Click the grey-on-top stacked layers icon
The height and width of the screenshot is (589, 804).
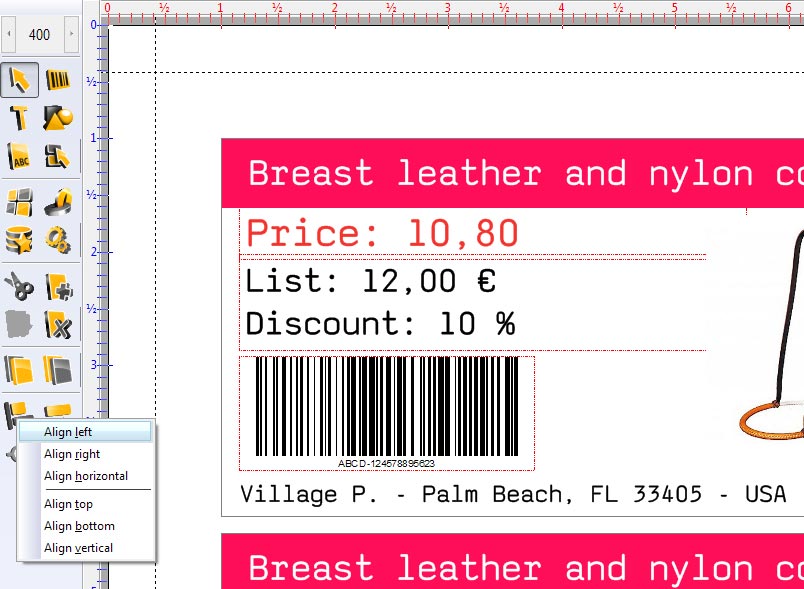coord(58,370)
